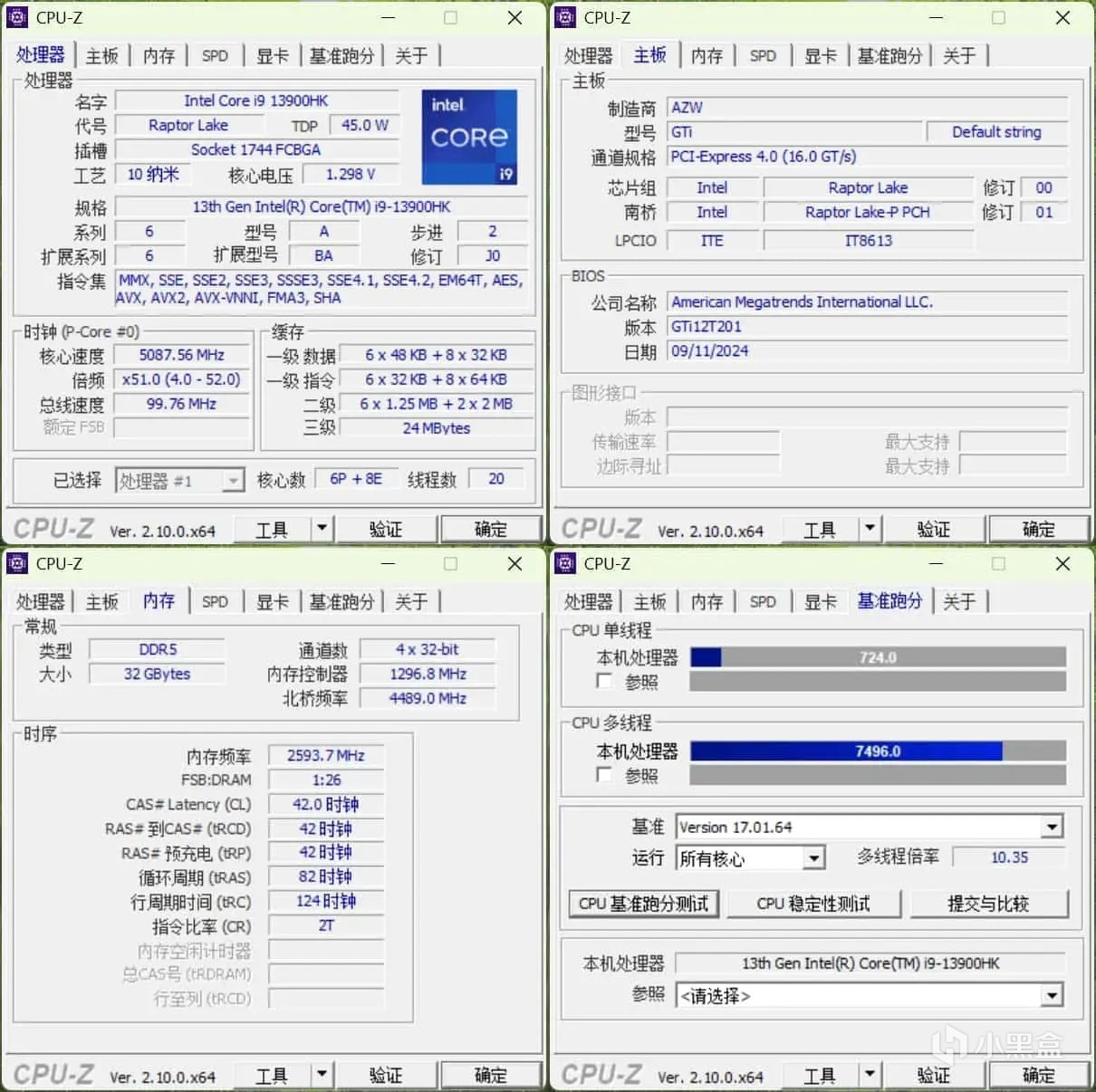Expand 工具 dropdown arrow in mainboard window
Screen dimensions: 1096x1092
click(870, 528)
